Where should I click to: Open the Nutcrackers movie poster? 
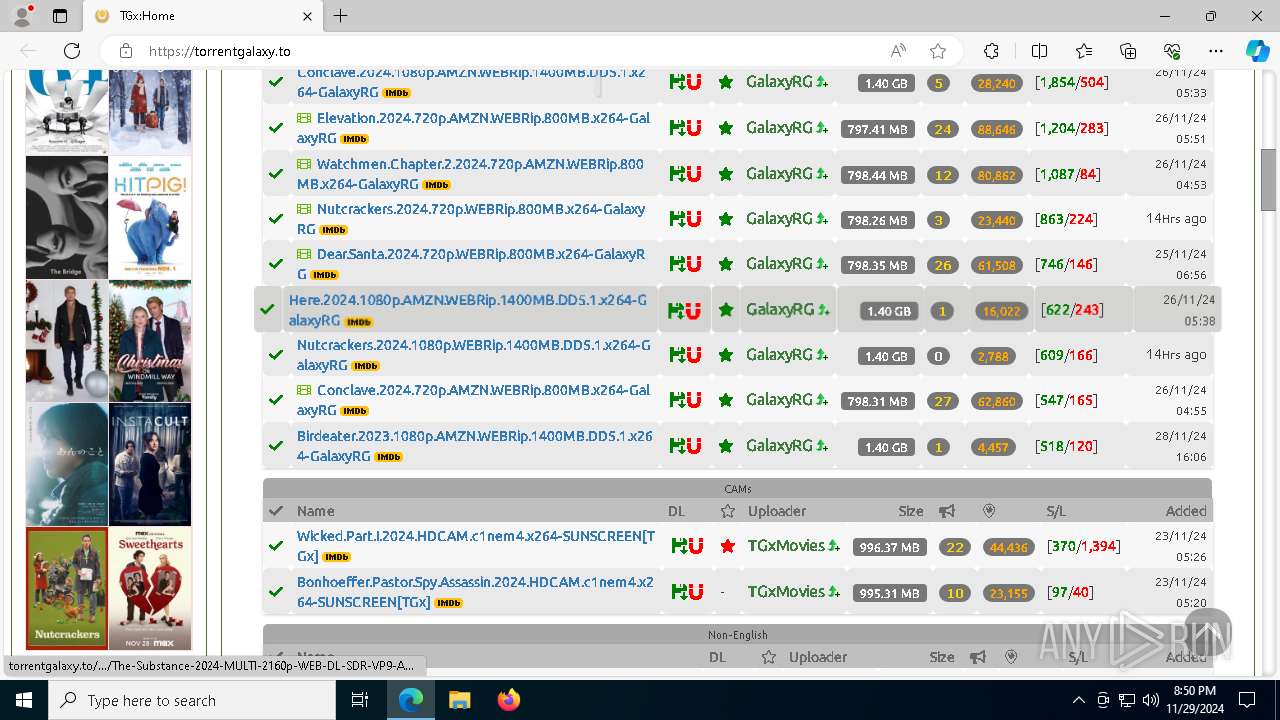[x=67, y=588]
